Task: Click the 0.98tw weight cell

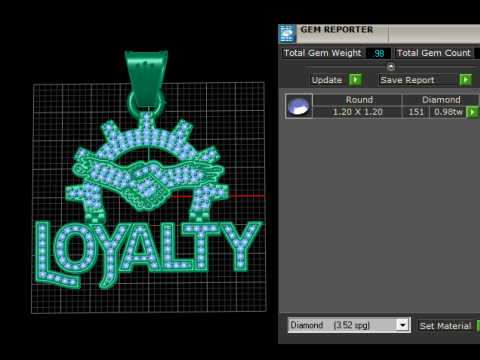Action: click(448, 112)
